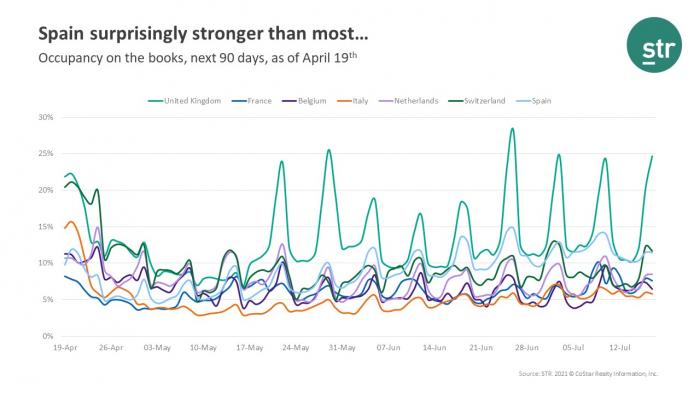
Task: Click the 07-Jun x-axis date label
Action: [x=388, y=348]
